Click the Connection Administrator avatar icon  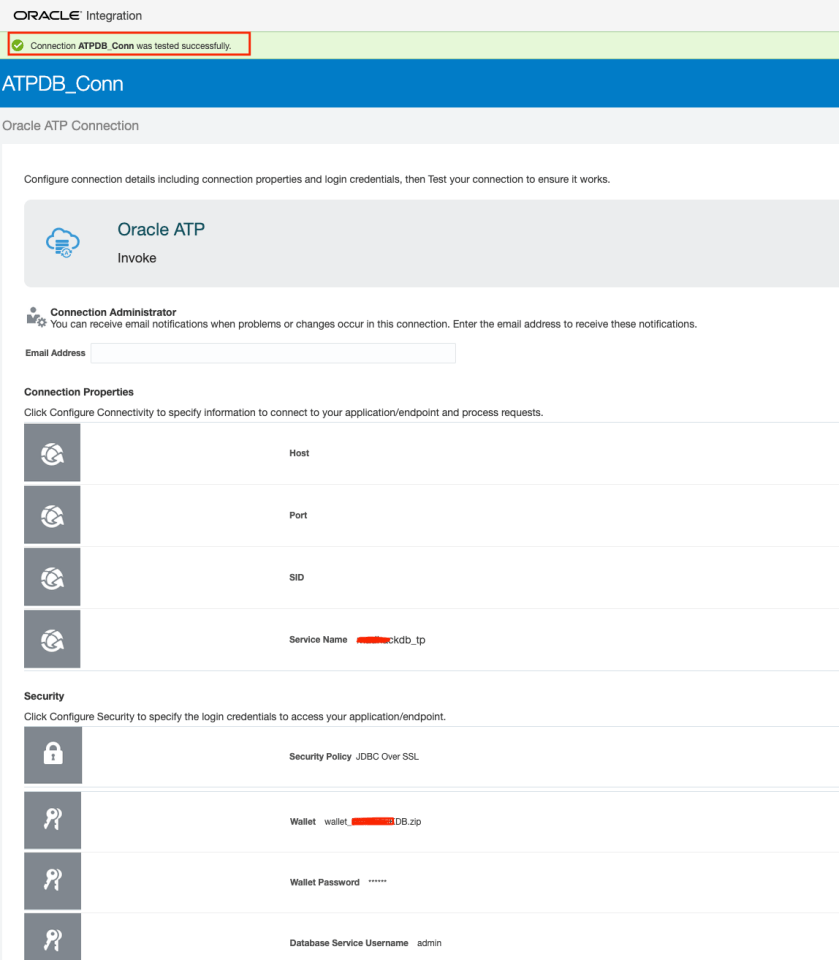point(33,315)
